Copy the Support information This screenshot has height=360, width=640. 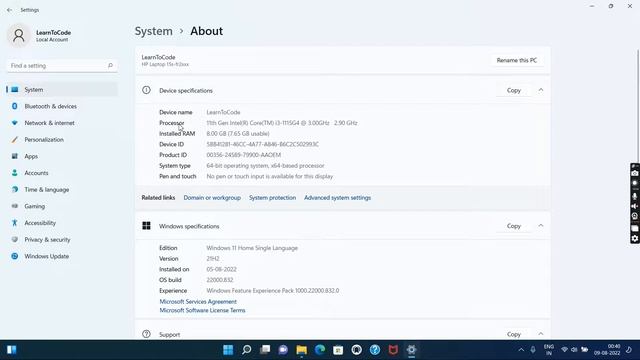513,334
